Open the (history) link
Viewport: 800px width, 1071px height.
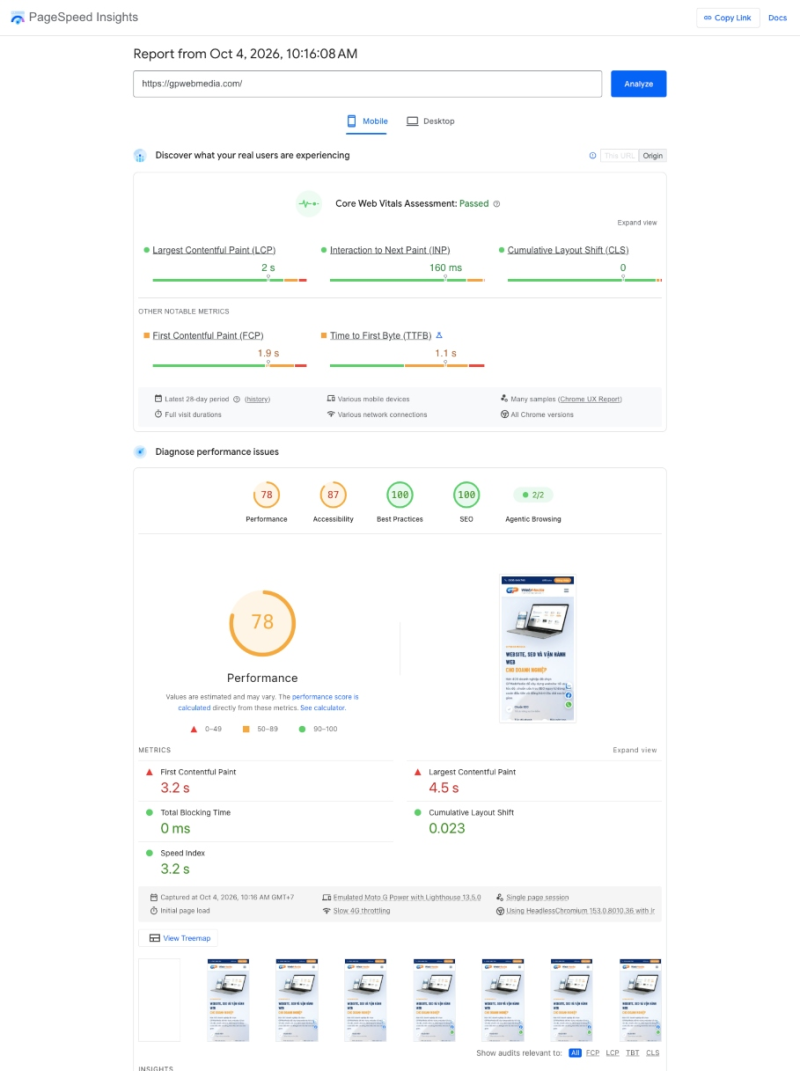click(x=258, y=400)
